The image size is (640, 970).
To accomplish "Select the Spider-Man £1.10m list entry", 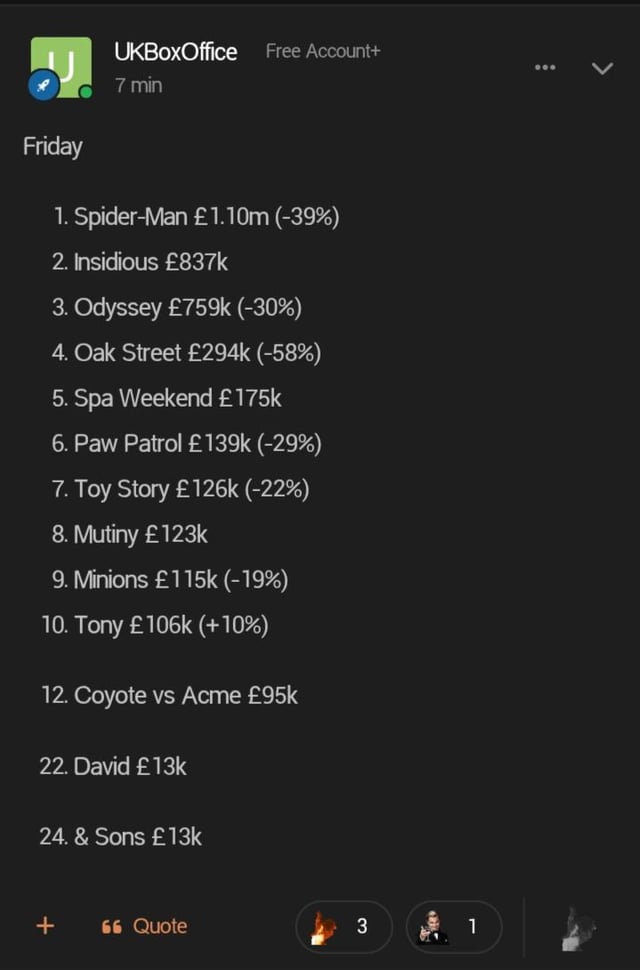I will tap(196, 217).
